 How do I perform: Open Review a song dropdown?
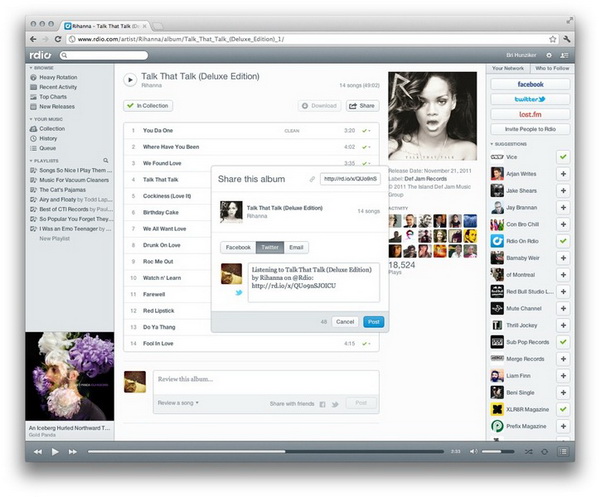tap(178, 403)
